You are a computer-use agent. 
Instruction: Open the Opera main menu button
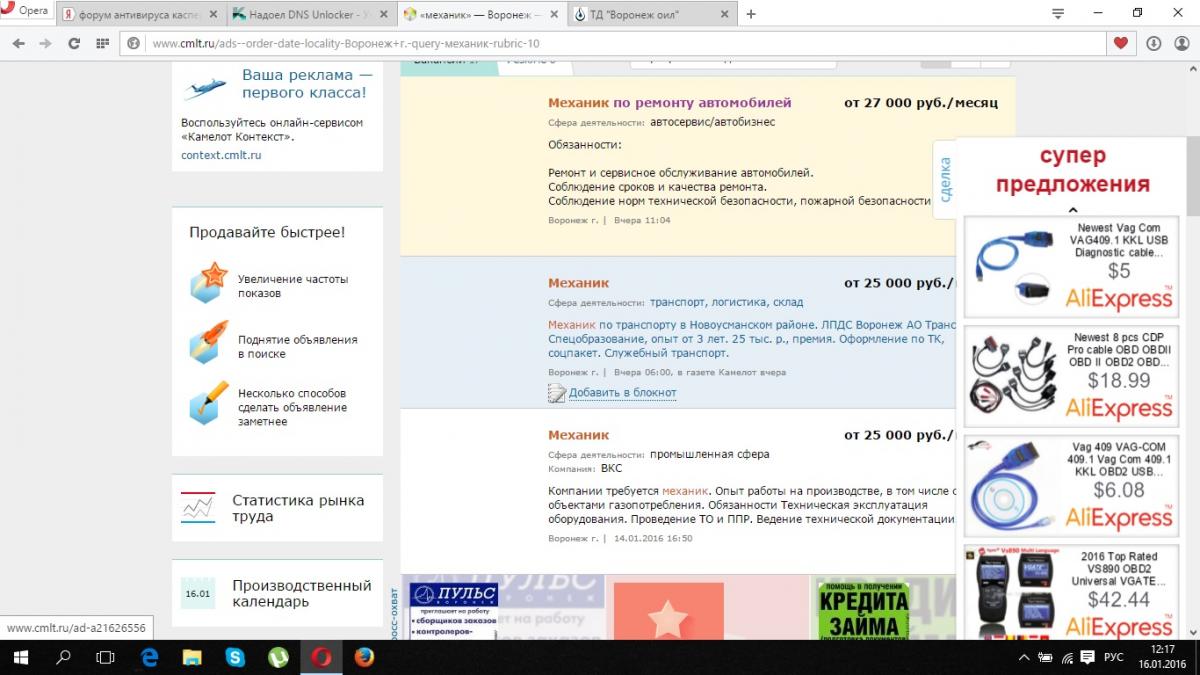coord(26,12)
